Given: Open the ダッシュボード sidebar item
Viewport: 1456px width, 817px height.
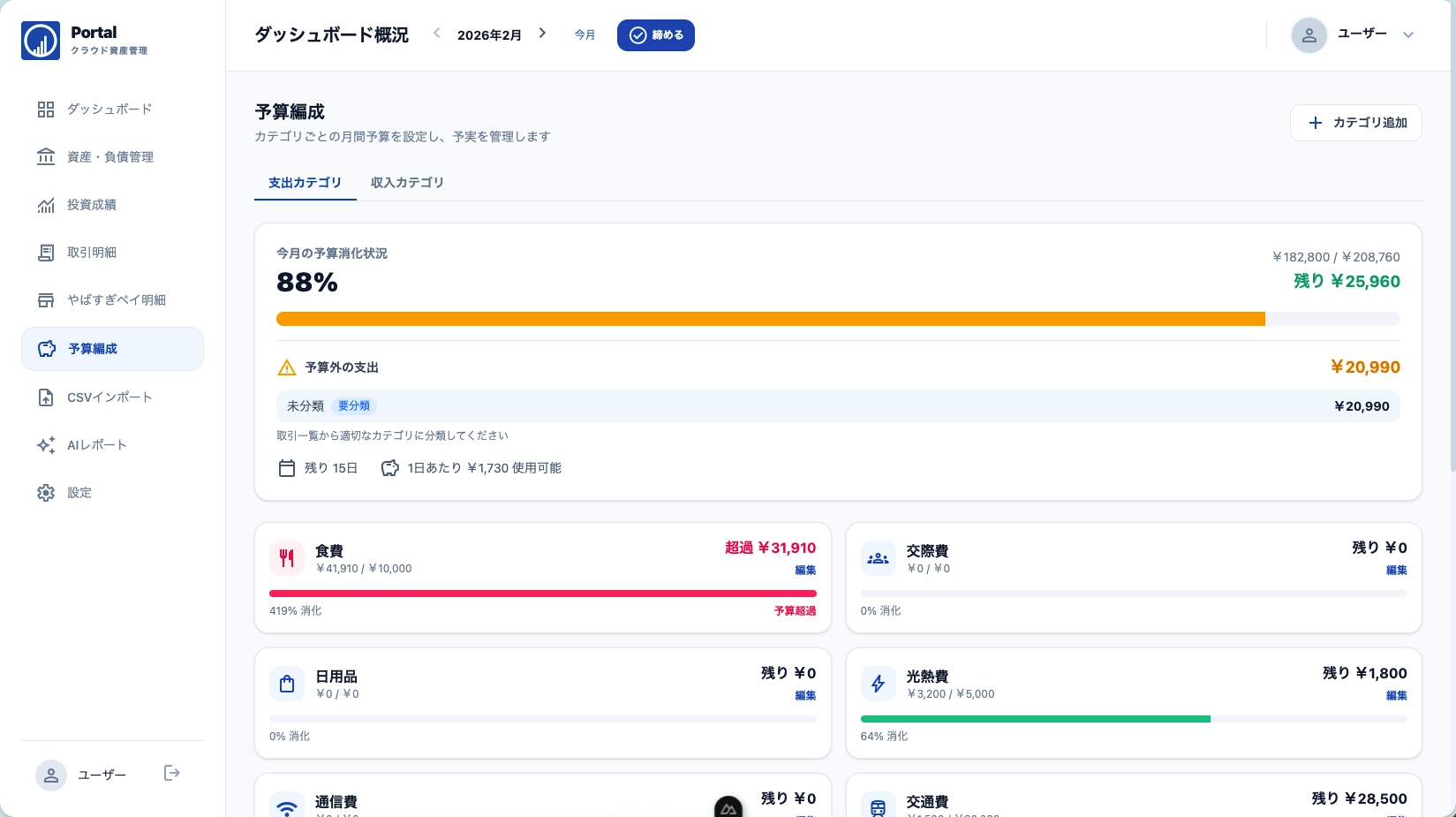Looking at the screenshot, I should 111,110.
